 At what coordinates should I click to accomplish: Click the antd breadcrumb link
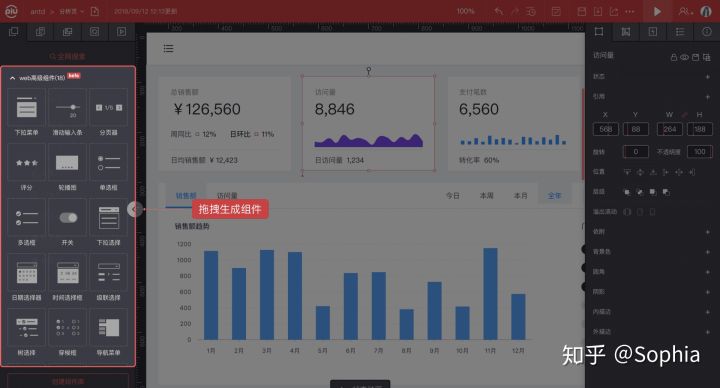(x=38, y=11)
